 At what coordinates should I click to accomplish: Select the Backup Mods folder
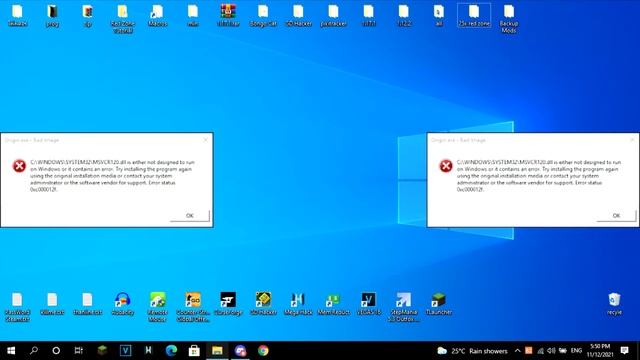point(509,18)
